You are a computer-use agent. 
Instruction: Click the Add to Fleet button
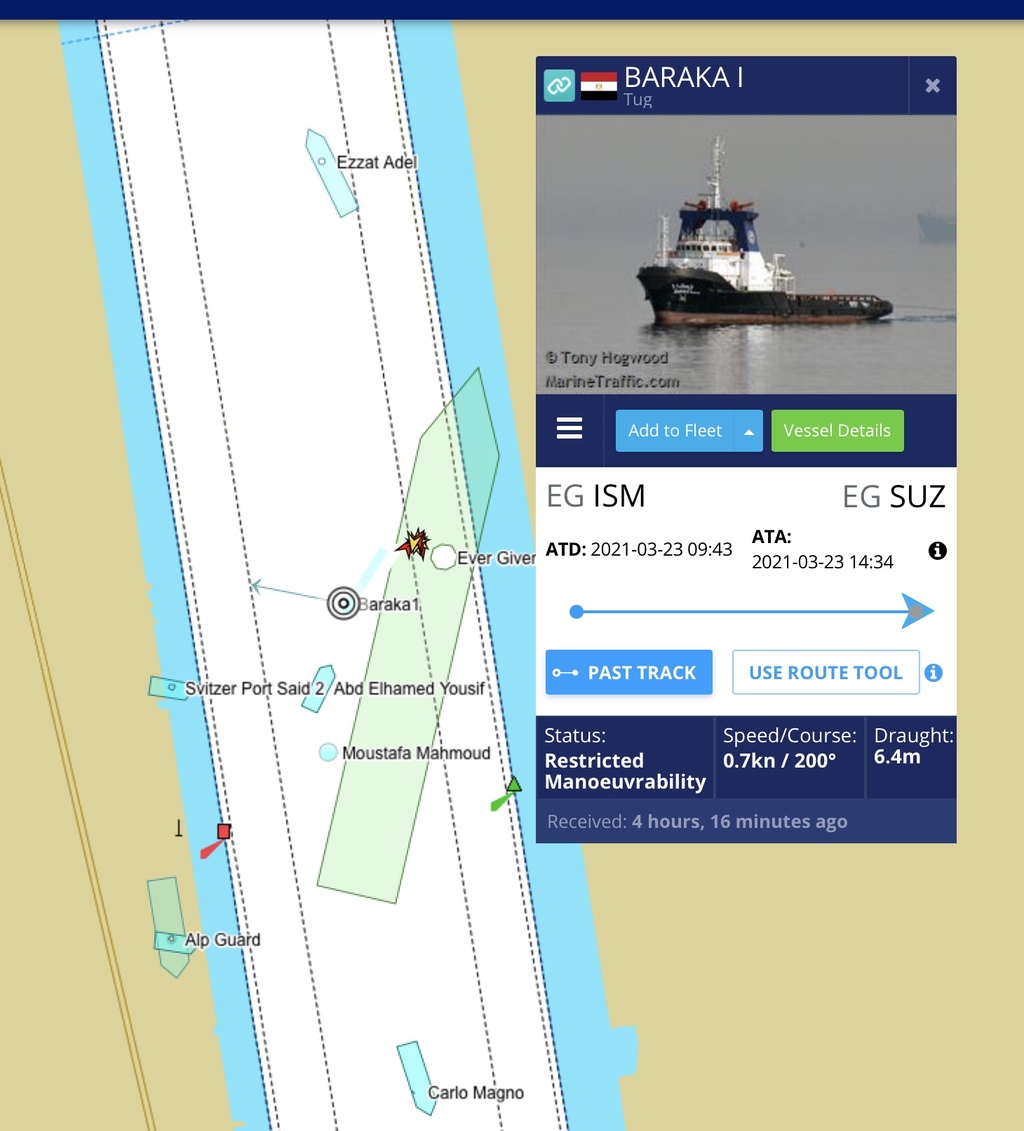pos(674,431)
